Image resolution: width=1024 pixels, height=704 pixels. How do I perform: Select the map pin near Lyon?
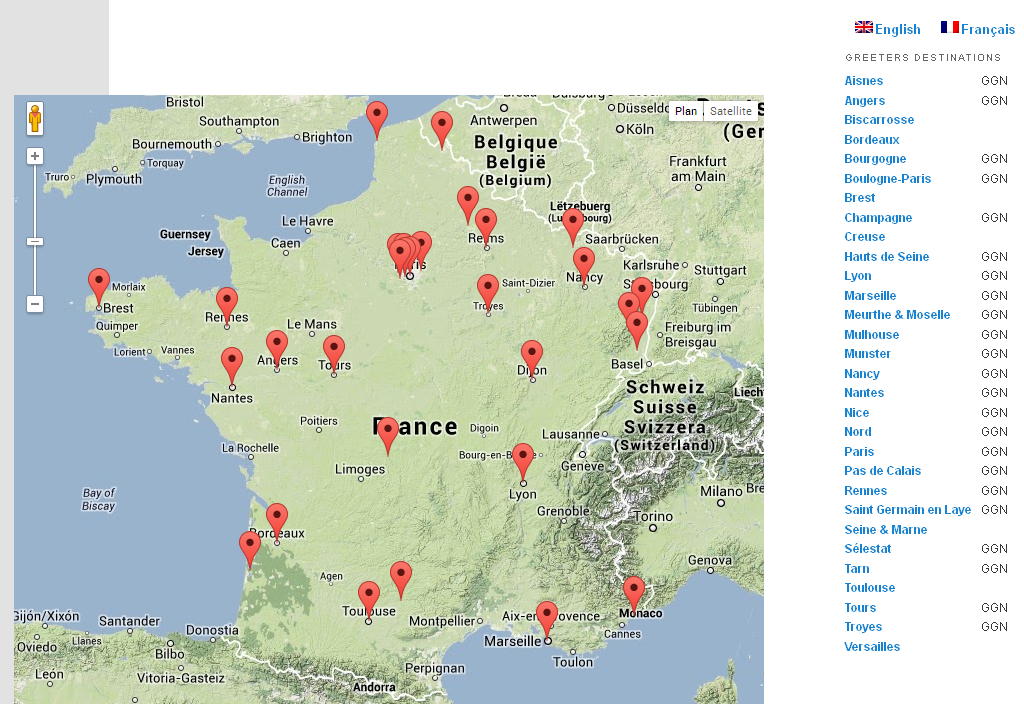pyautogui.click(x=522, y=459)
